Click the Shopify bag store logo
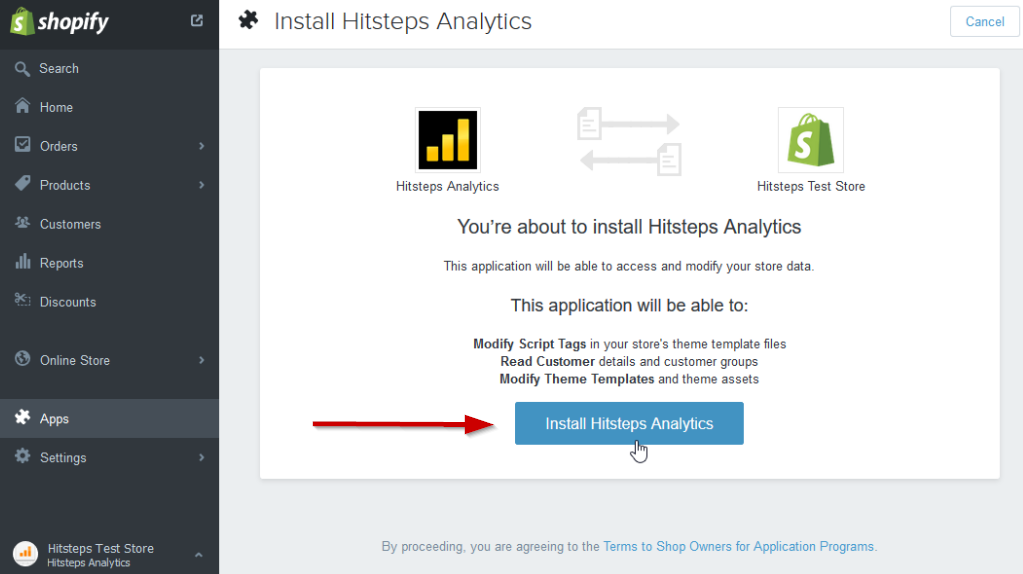 pos(810,140)
